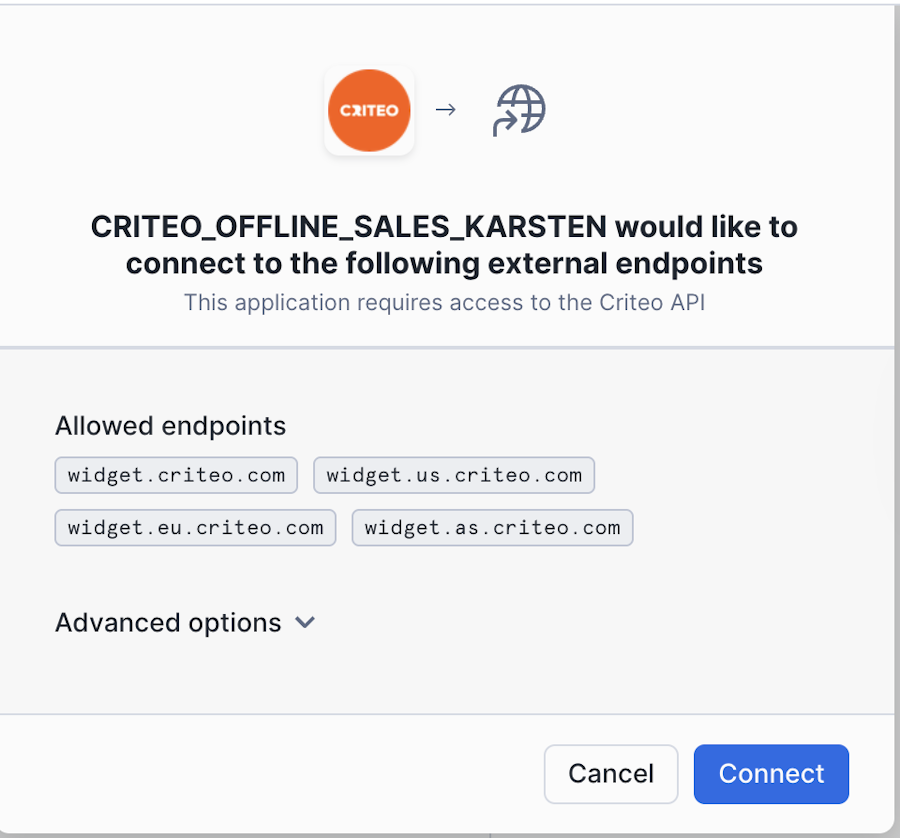Click the globe external access icon

pyautogui.click(x=520, y=110)
